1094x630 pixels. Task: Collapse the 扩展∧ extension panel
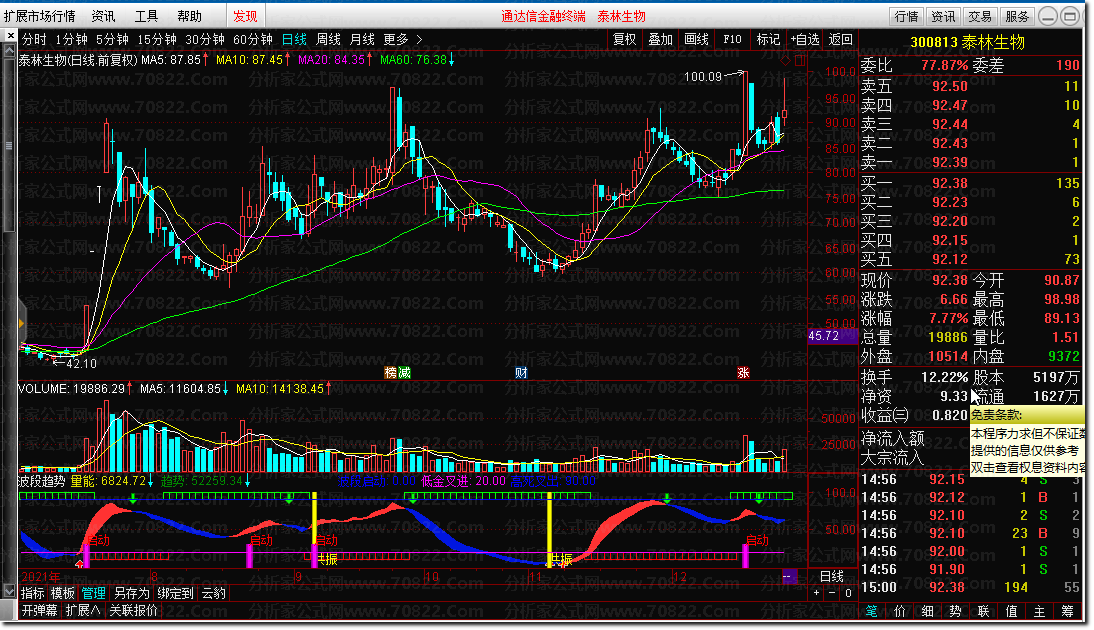(83, 610)
